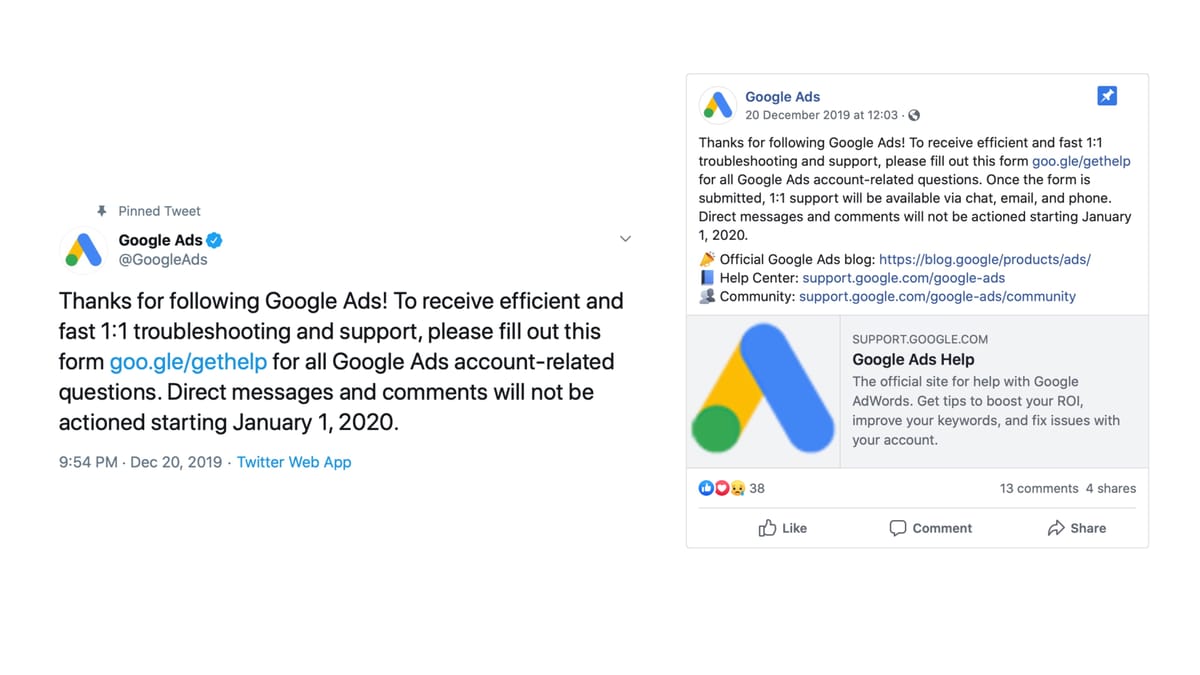Click the reaction emoji icons showing 38

point(722,488)
